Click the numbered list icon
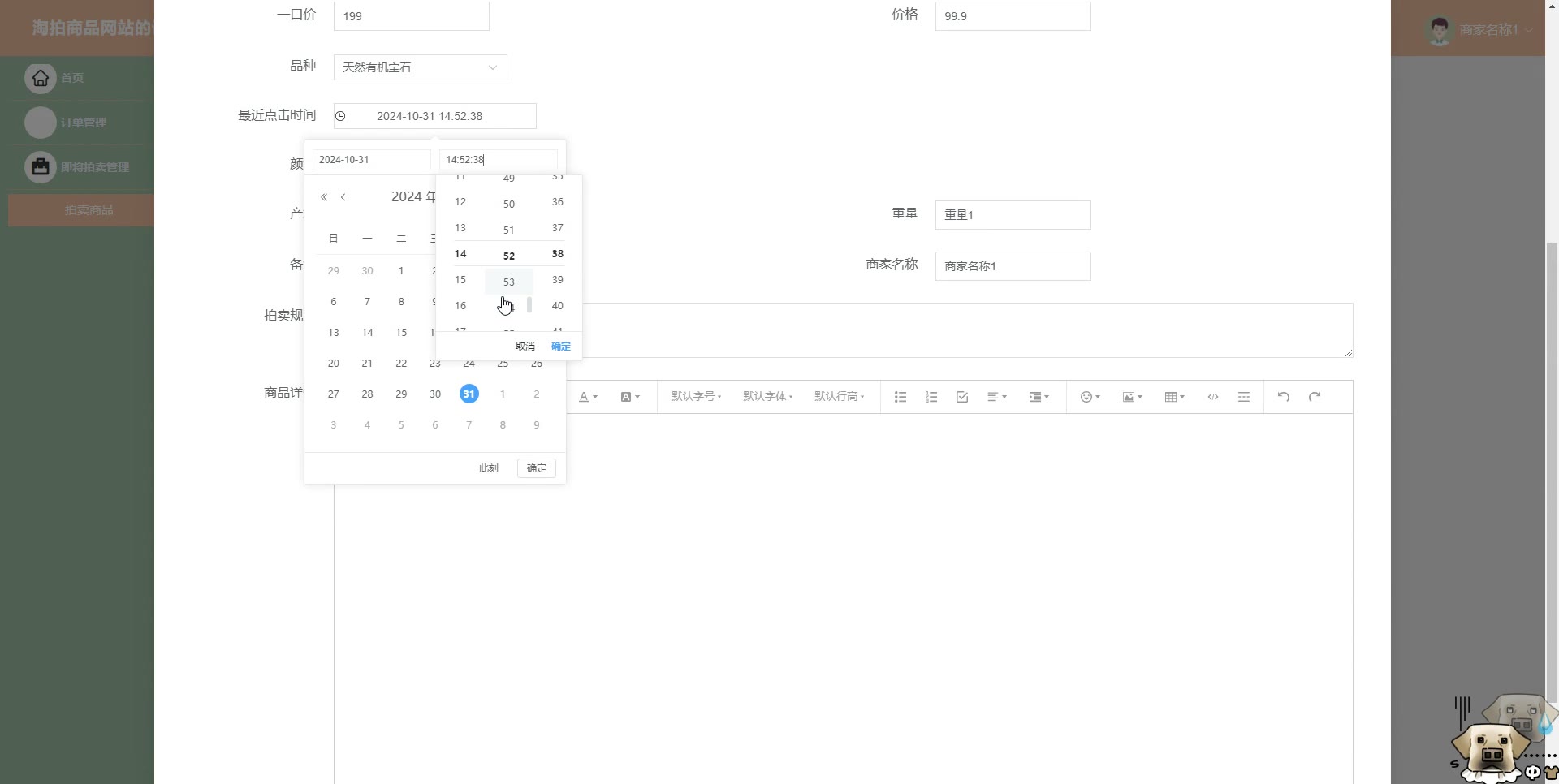Viewport: 1559px width, 784px height. 931,397
